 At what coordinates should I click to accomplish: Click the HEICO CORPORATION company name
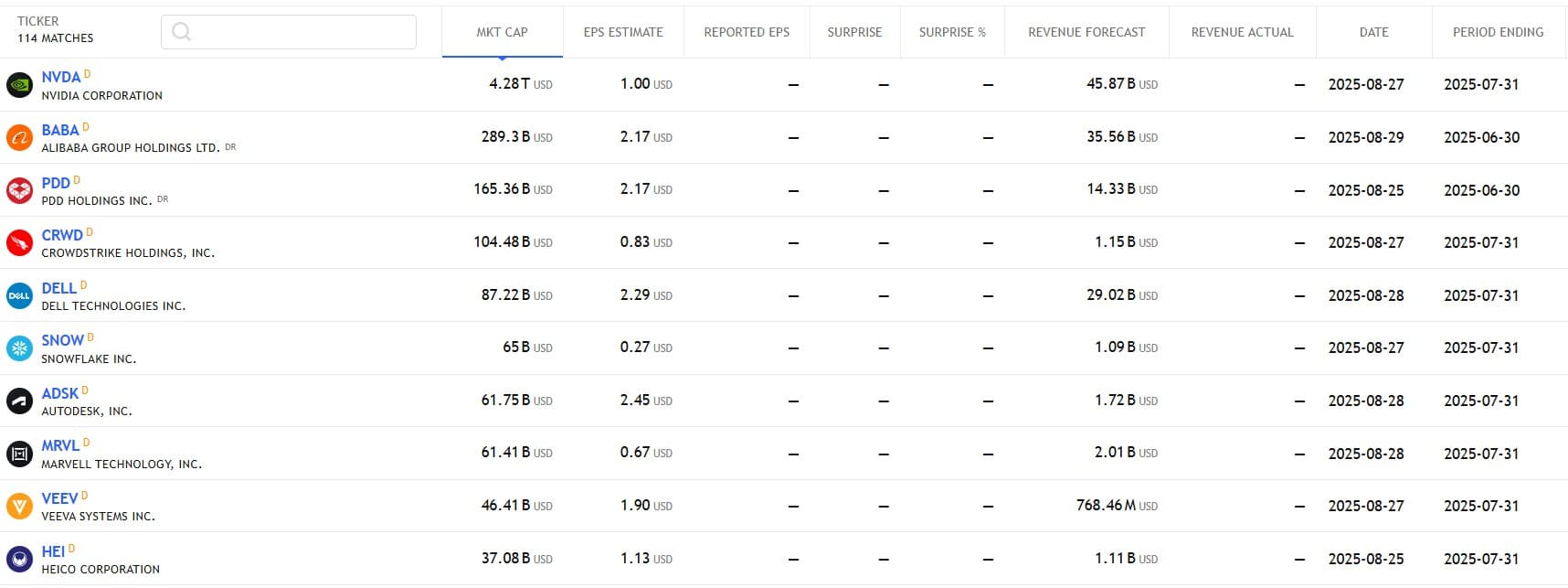(x=101, y=570)
